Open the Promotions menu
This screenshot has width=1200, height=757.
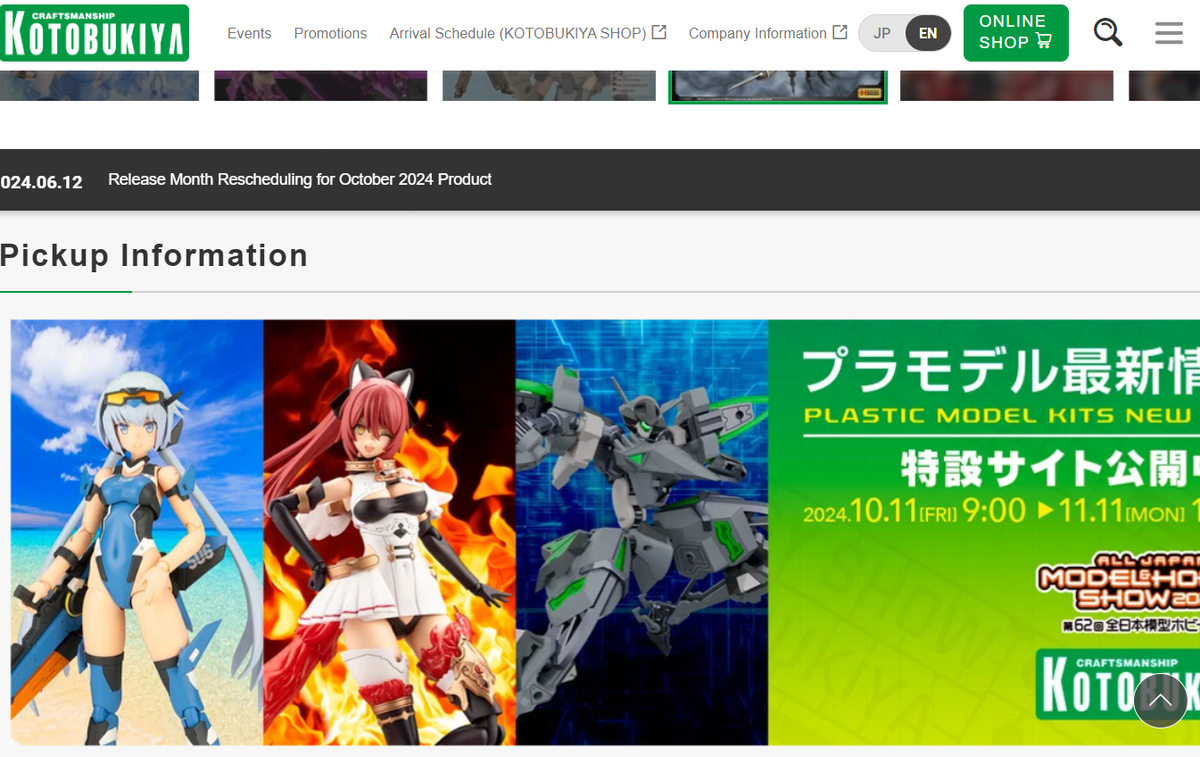coord(330,33)
